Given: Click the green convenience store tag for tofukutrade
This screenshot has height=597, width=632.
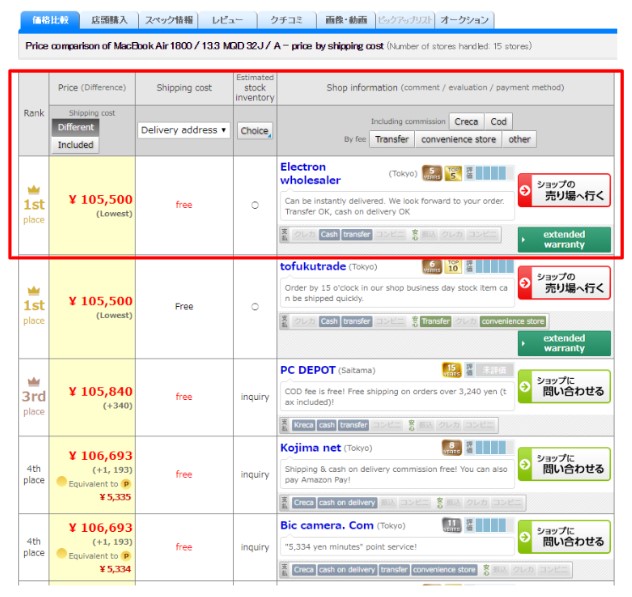Looking at the screenshot, I should [x=513, y=321].
